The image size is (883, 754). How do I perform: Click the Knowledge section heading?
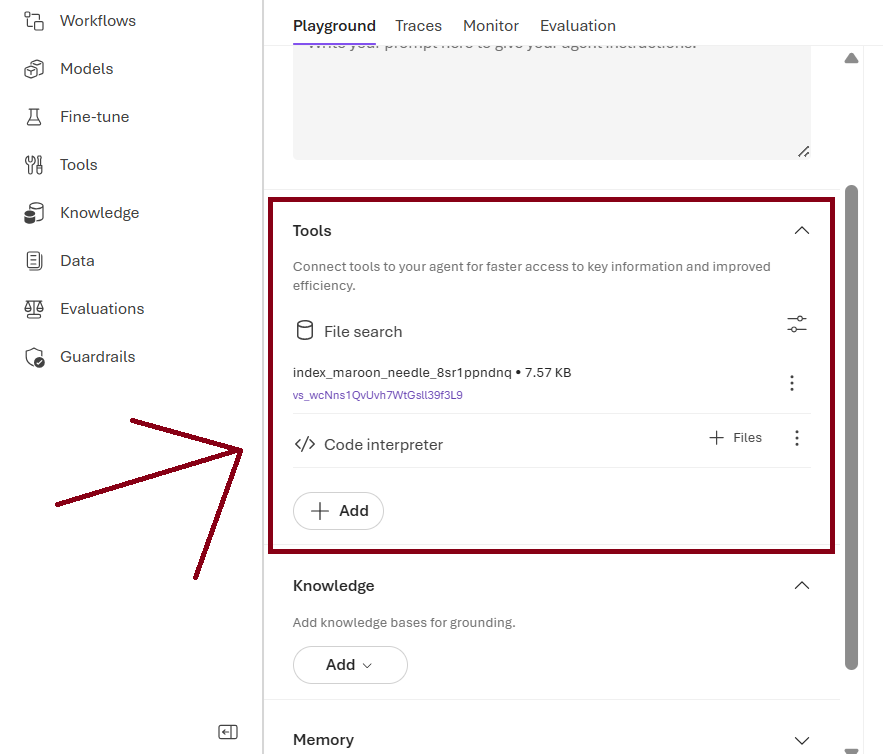(x=333, y=586)
